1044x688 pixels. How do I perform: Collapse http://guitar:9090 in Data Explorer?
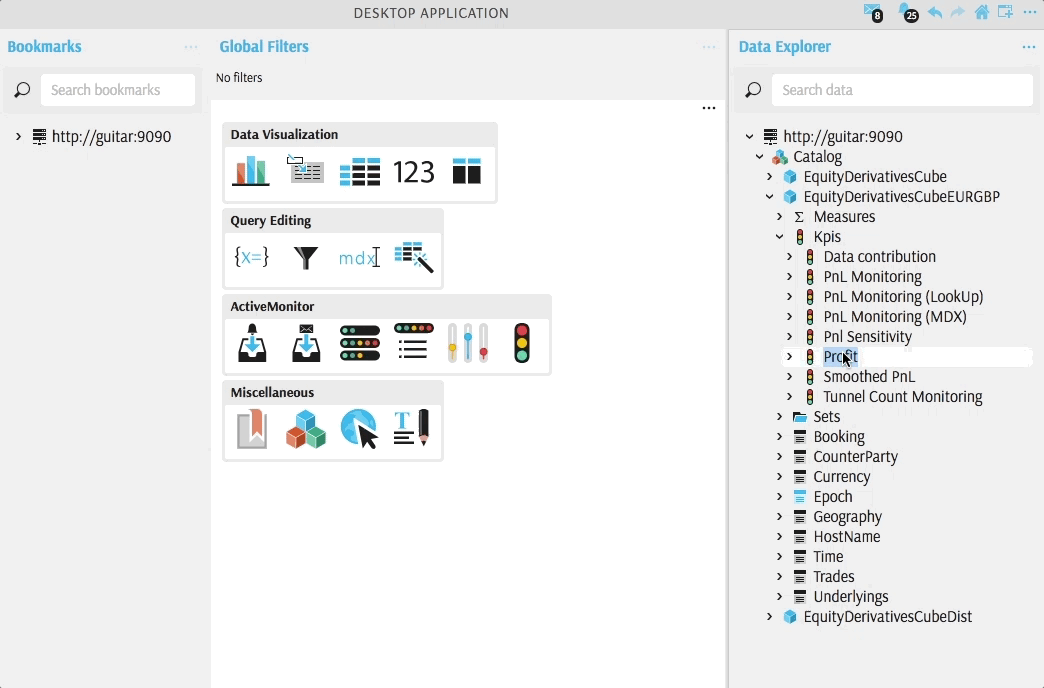[x=750, y=137]
